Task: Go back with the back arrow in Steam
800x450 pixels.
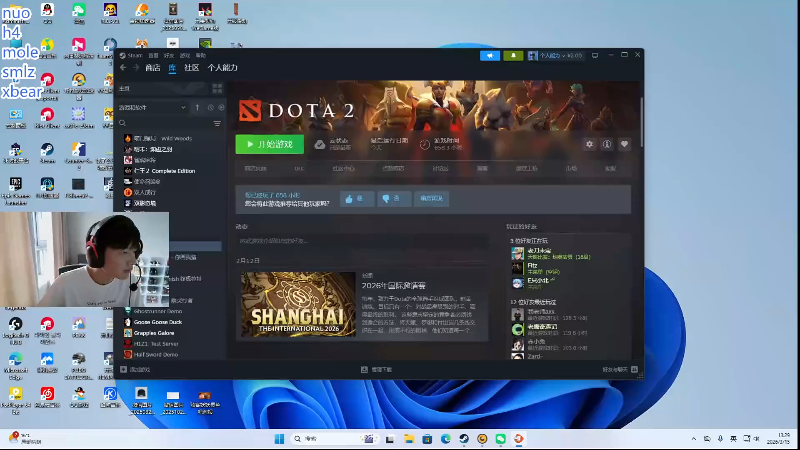Action: pos(123,67)
